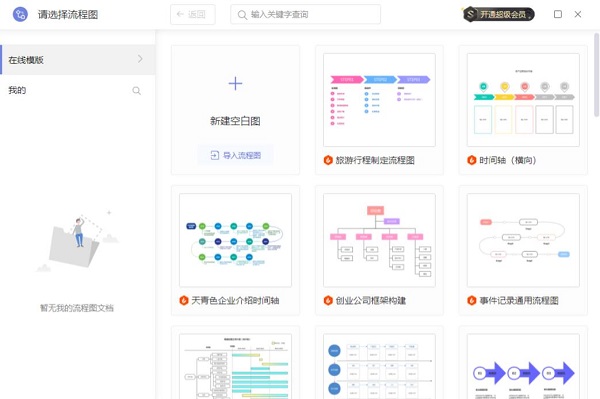Open the 我的 sidebar section
This screenshot has width=600, height=399.
[x=78, y=90]
